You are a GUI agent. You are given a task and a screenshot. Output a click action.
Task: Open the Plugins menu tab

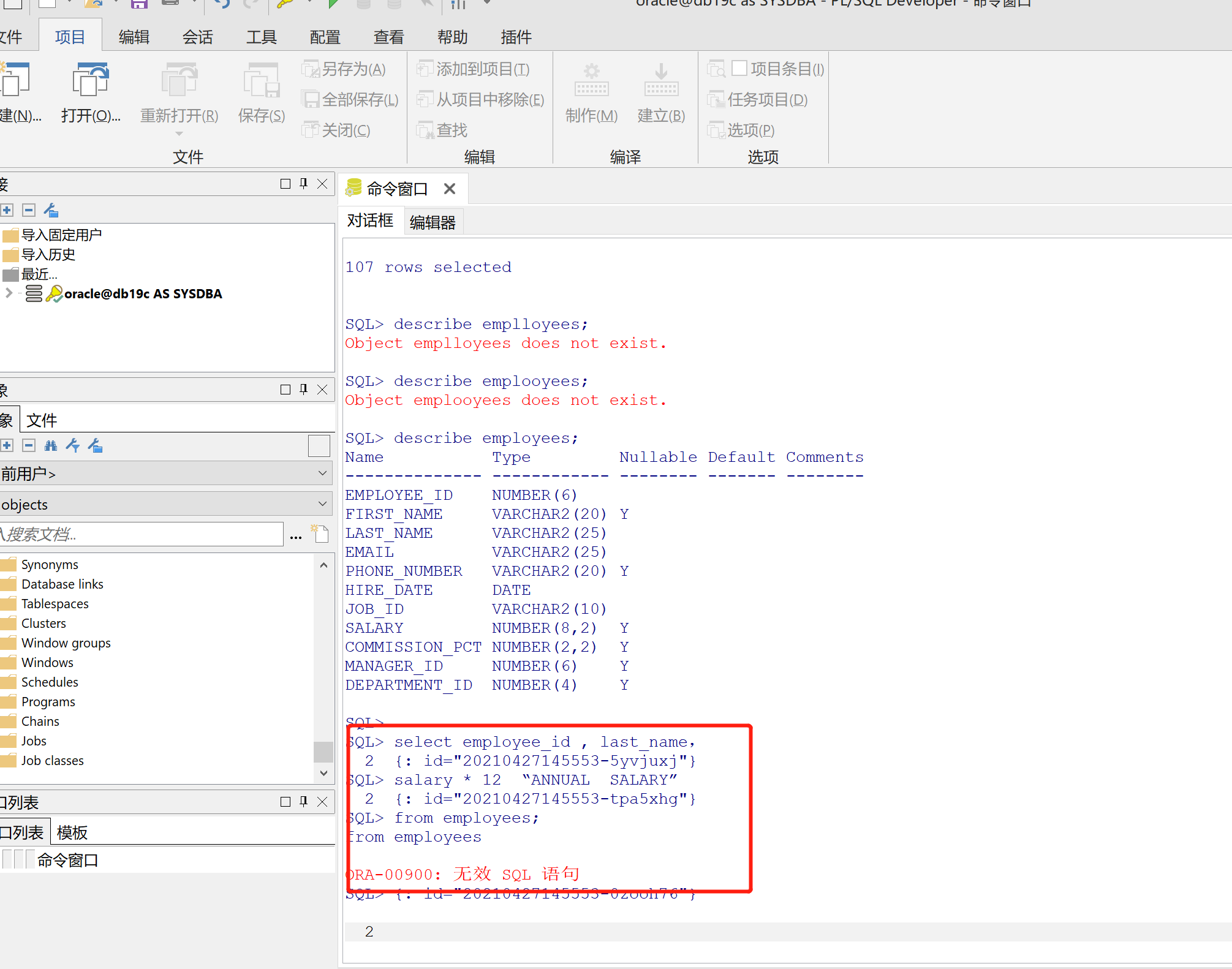pos(516,37)
